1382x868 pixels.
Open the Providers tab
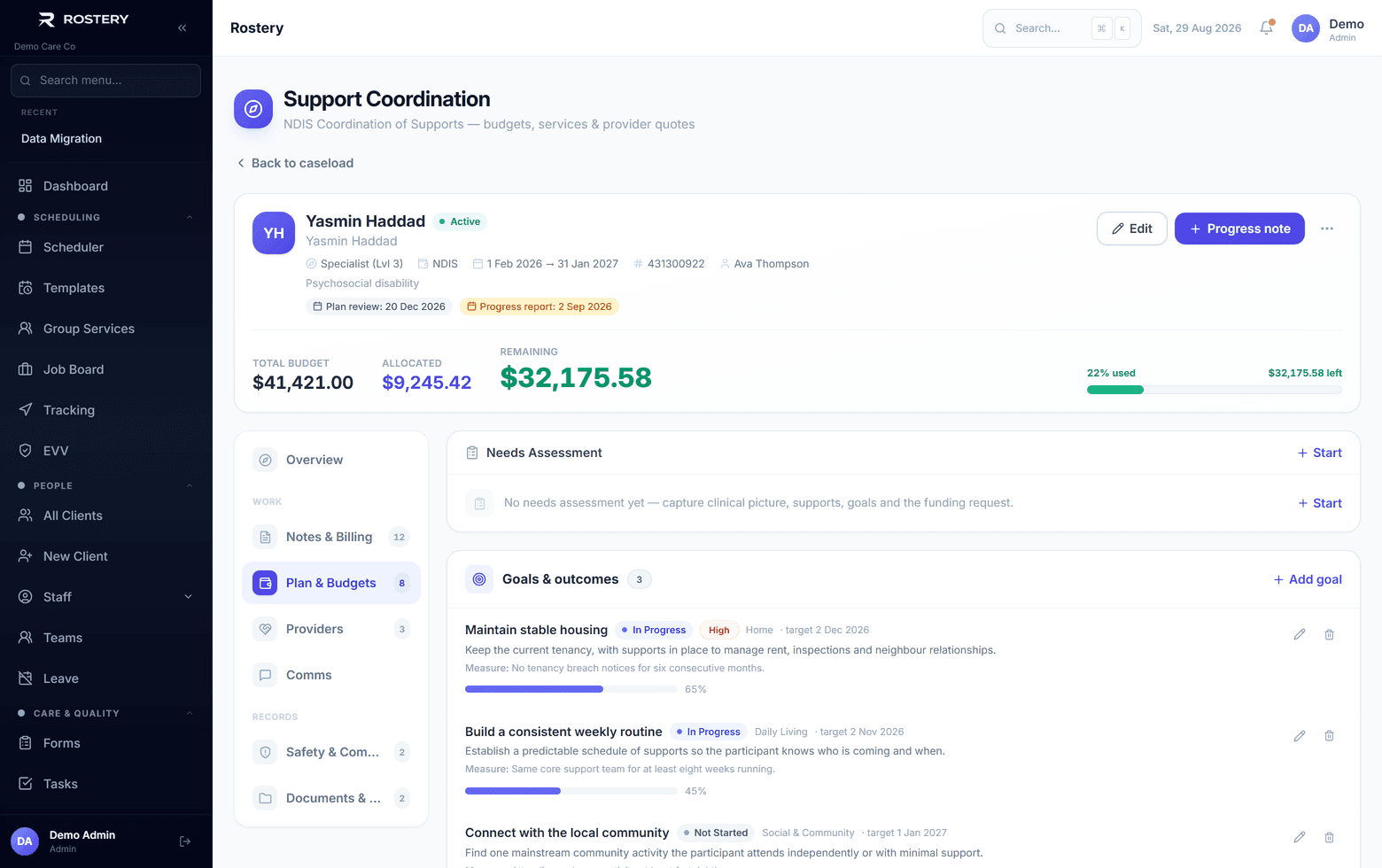(331, 629)
